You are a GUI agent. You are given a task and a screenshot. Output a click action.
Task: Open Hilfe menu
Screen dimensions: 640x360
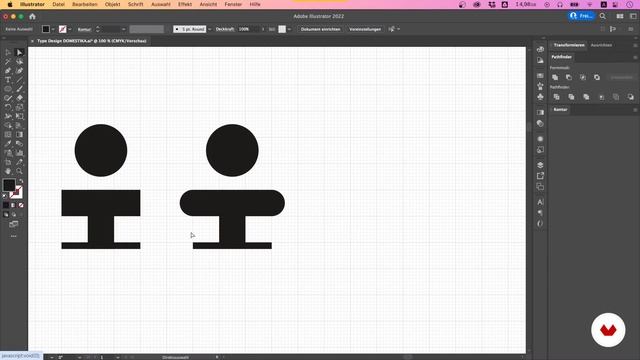(x=255, y=4)
